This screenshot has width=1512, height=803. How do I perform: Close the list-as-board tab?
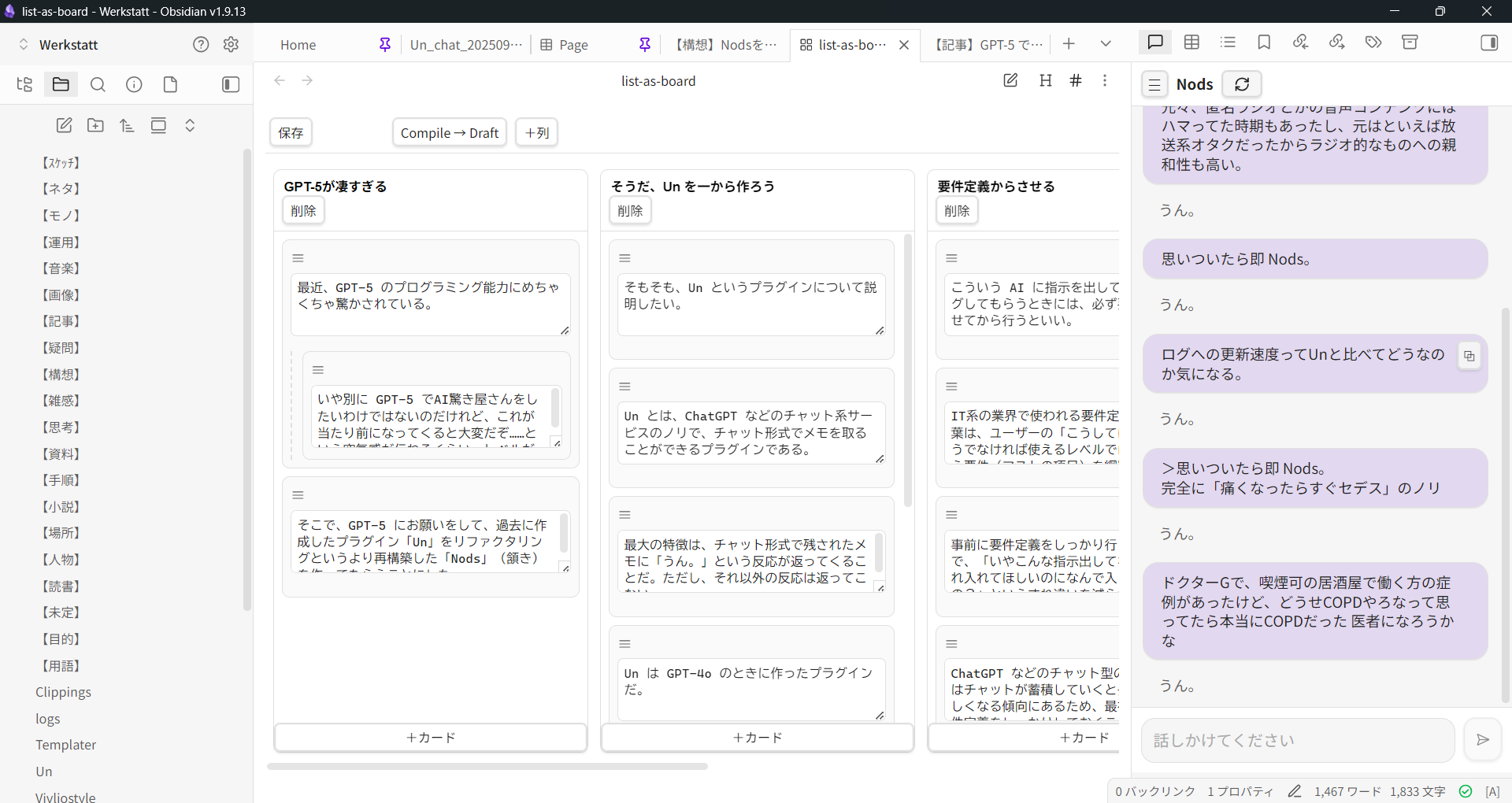pyautogui.click(x=904, y=45)
